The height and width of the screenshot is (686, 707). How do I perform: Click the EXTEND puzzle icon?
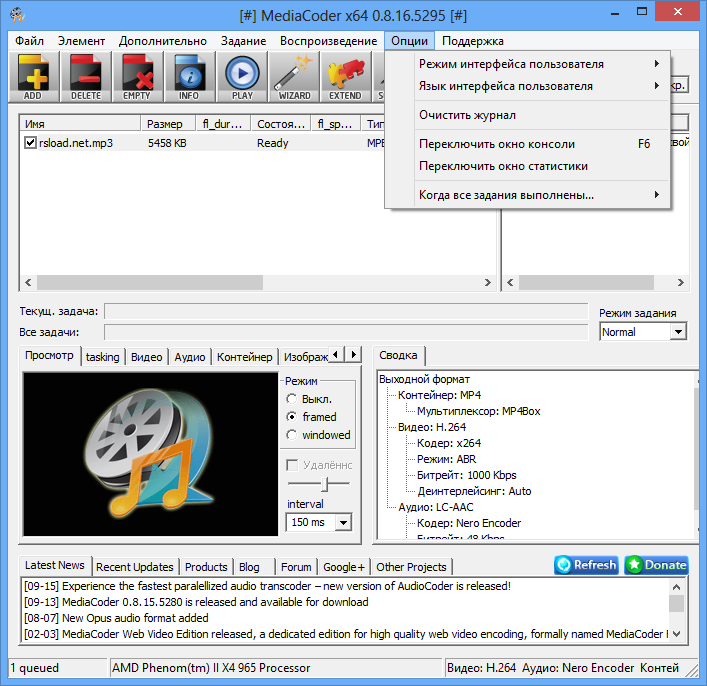point(345,77)
